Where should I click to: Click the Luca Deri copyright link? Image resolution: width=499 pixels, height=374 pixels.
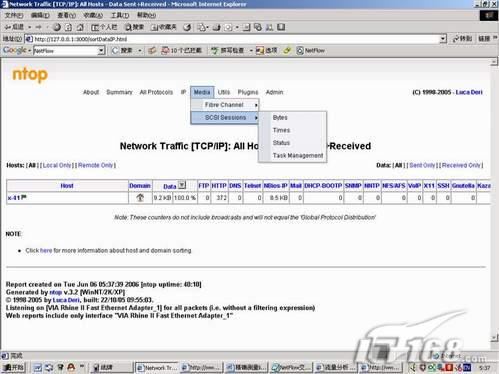coord(469,92)
